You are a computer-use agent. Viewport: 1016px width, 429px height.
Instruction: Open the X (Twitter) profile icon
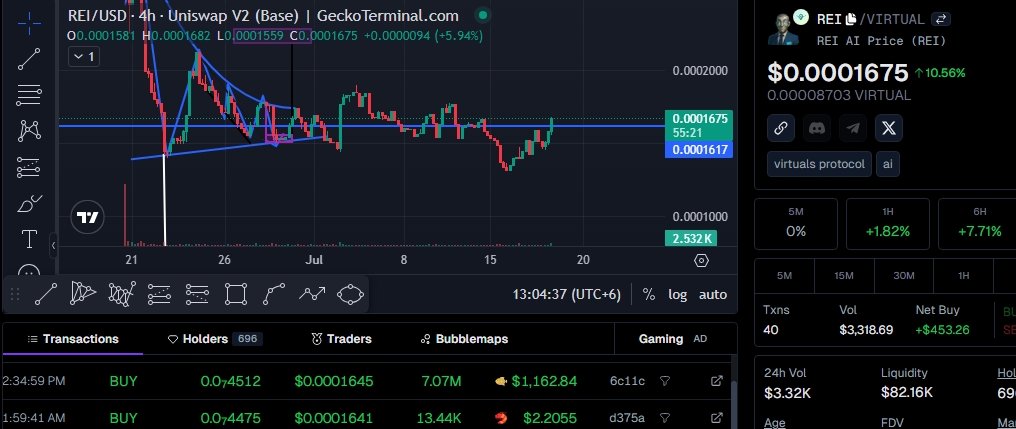pyautogui.click(x=889, y=128)
